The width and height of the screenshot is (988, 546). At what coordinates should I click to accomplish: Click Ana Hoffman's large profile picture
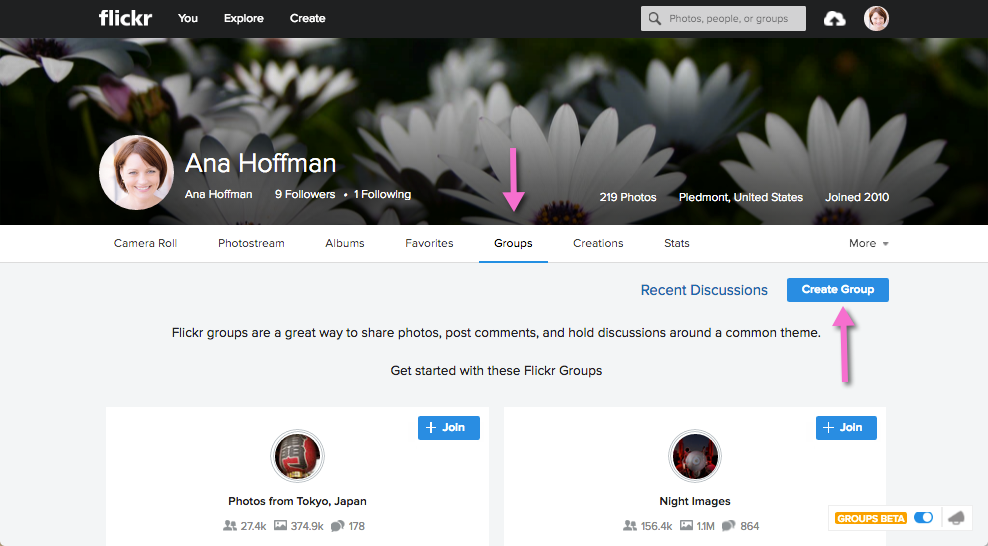(136, 172)
